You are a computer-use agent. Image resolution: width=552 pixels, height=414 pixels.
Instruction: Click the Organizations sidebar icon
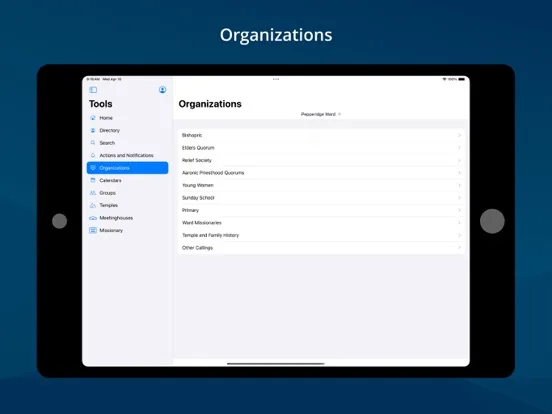pyautogui.click(x=93, y=168)
